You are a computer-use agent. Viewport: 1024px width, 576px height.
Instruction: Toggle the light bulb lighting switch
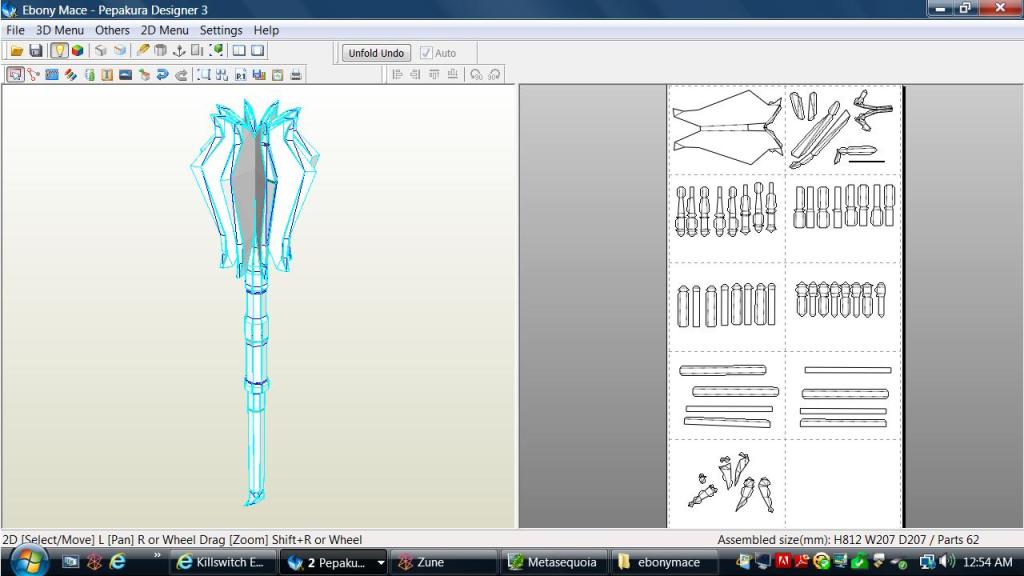[59, 51]
